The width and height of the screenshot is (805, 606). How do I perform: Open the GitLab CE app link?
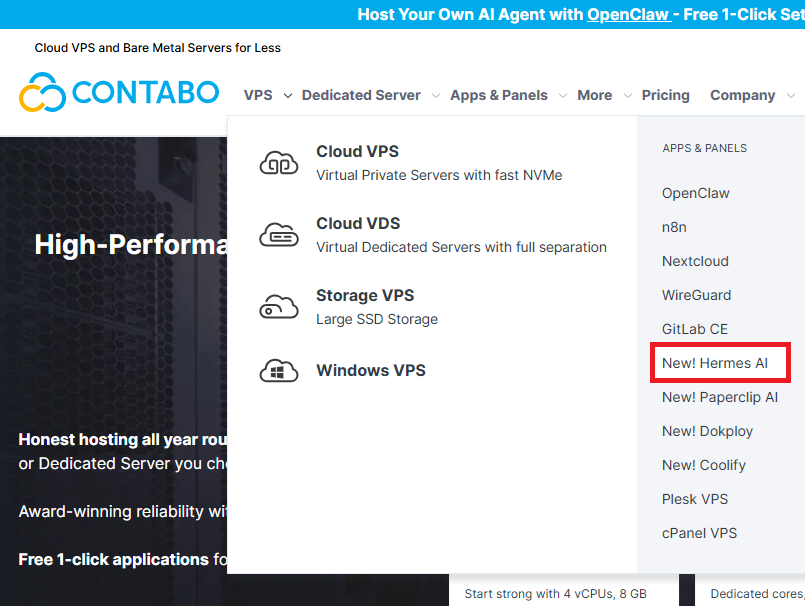[x=695, y=329]
